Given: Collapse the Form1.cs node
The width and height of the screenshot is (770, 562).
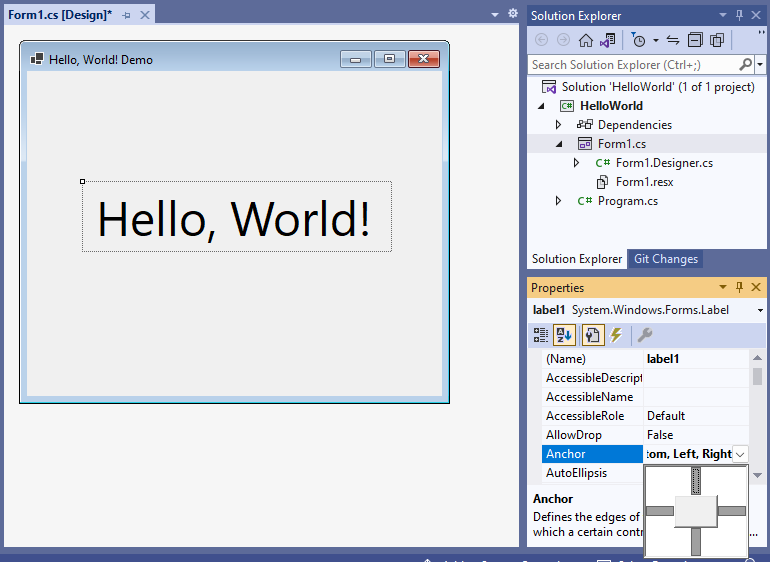Looking at the screenshot, I should [x=559, y=144].
